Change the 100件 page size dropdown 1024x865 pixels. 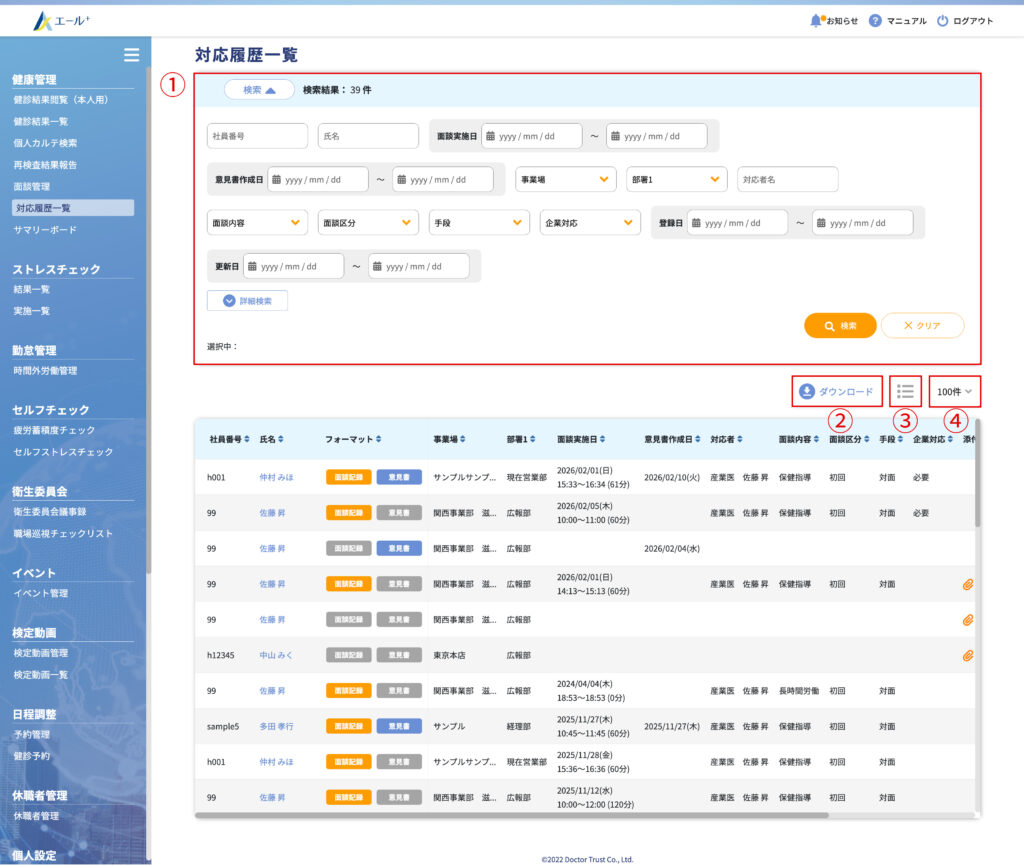click(x=954, y=391)
